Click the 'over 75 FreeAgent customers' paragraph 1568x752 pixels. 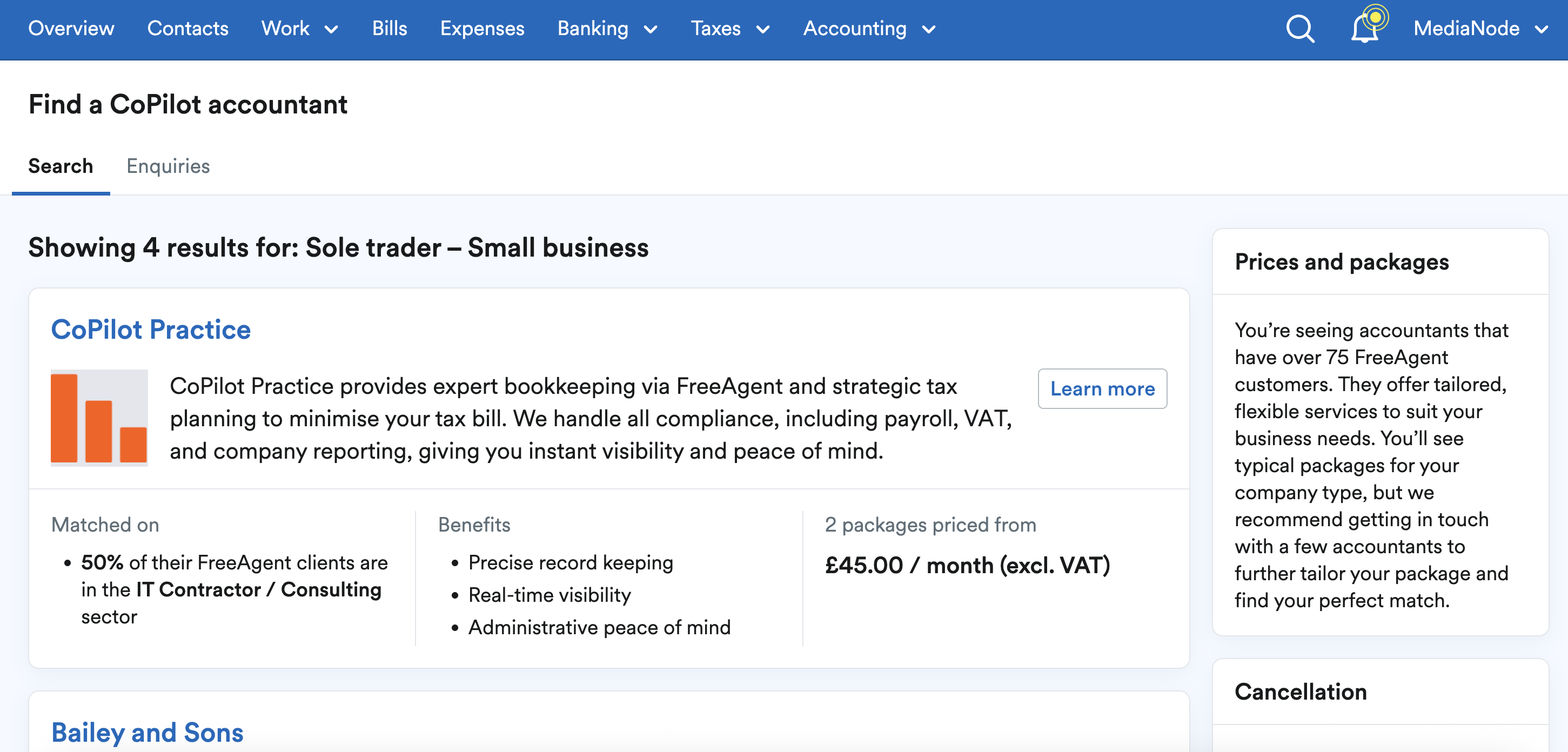[x=1371, y=466]
